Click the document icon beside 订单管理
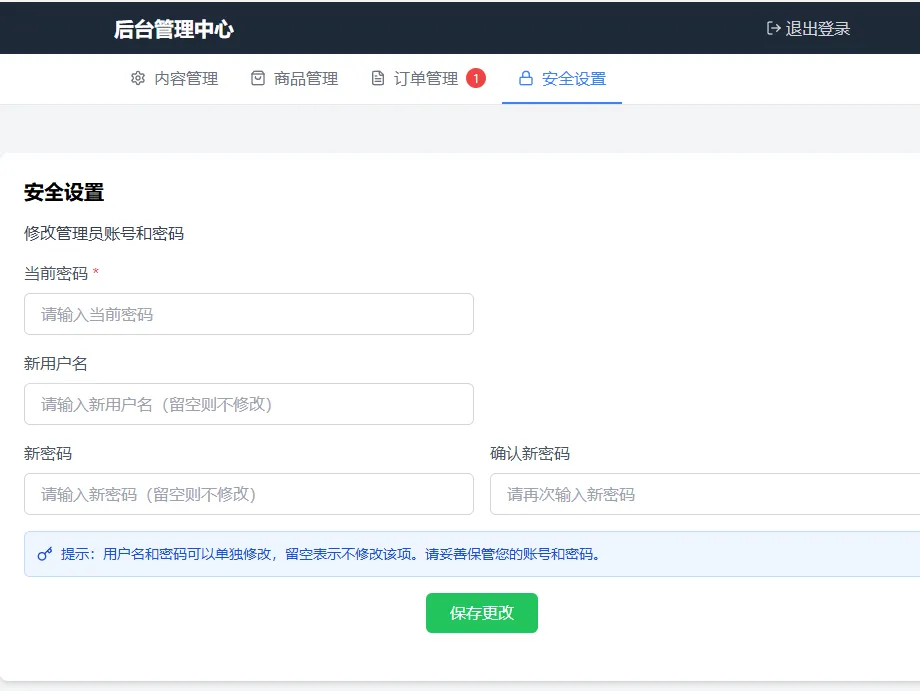 [x=376, y=77]
